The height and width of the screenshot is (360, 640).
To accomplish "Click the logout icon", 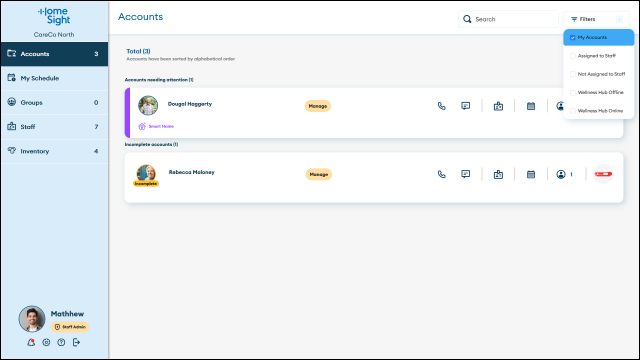I will click(76, 342).
